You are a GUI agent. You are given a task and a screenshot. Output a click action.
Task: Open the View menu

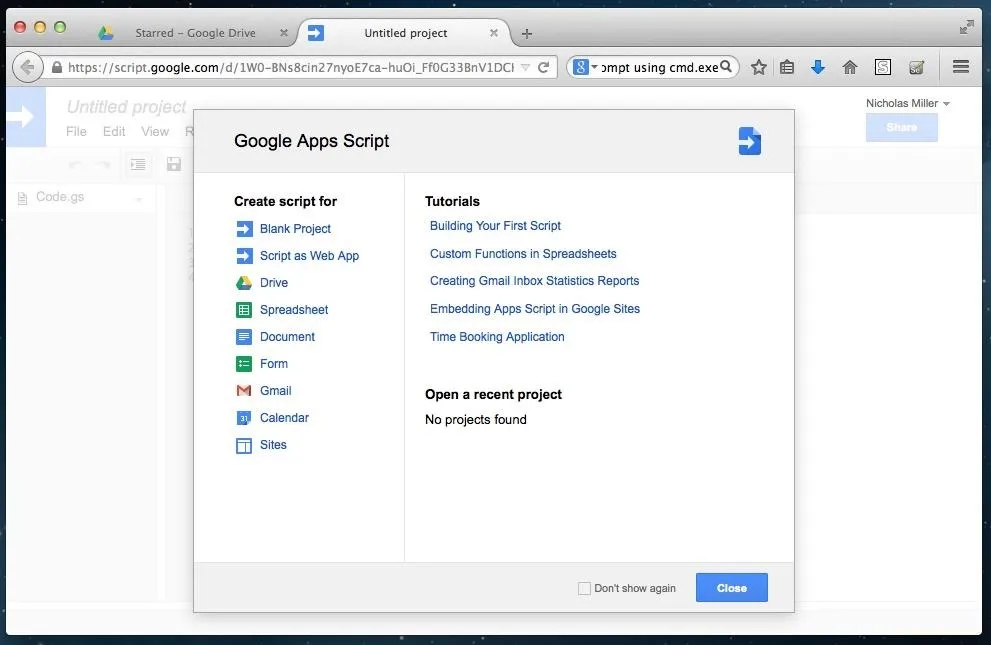tap(155, 131)
